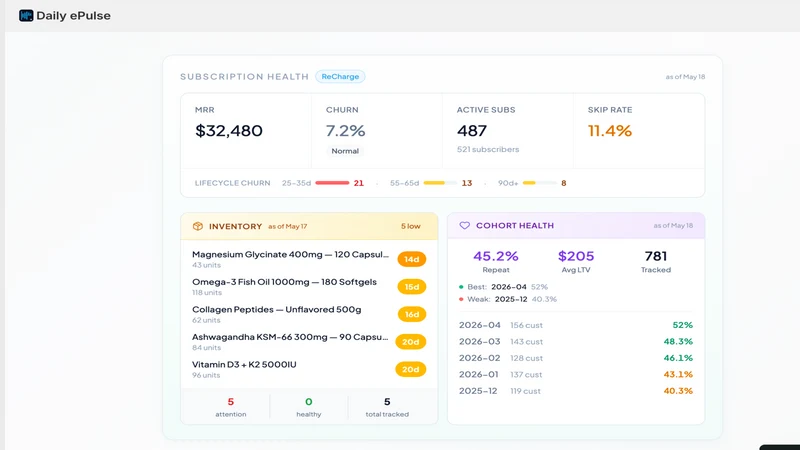The height and width of the screenshot is (450, 800).
Task: Select the 2026-01 cohort row
Action: [576, 374]
